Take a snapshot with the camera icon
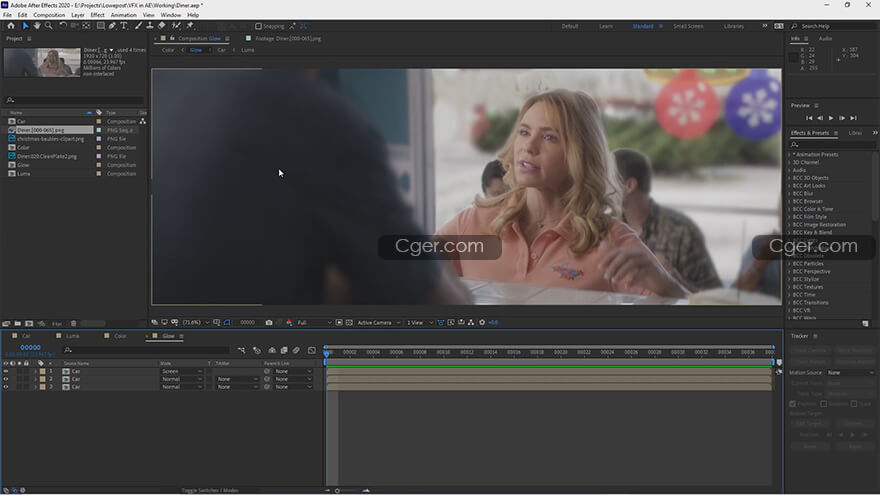 pyautogui.click(x=269, y=323)
